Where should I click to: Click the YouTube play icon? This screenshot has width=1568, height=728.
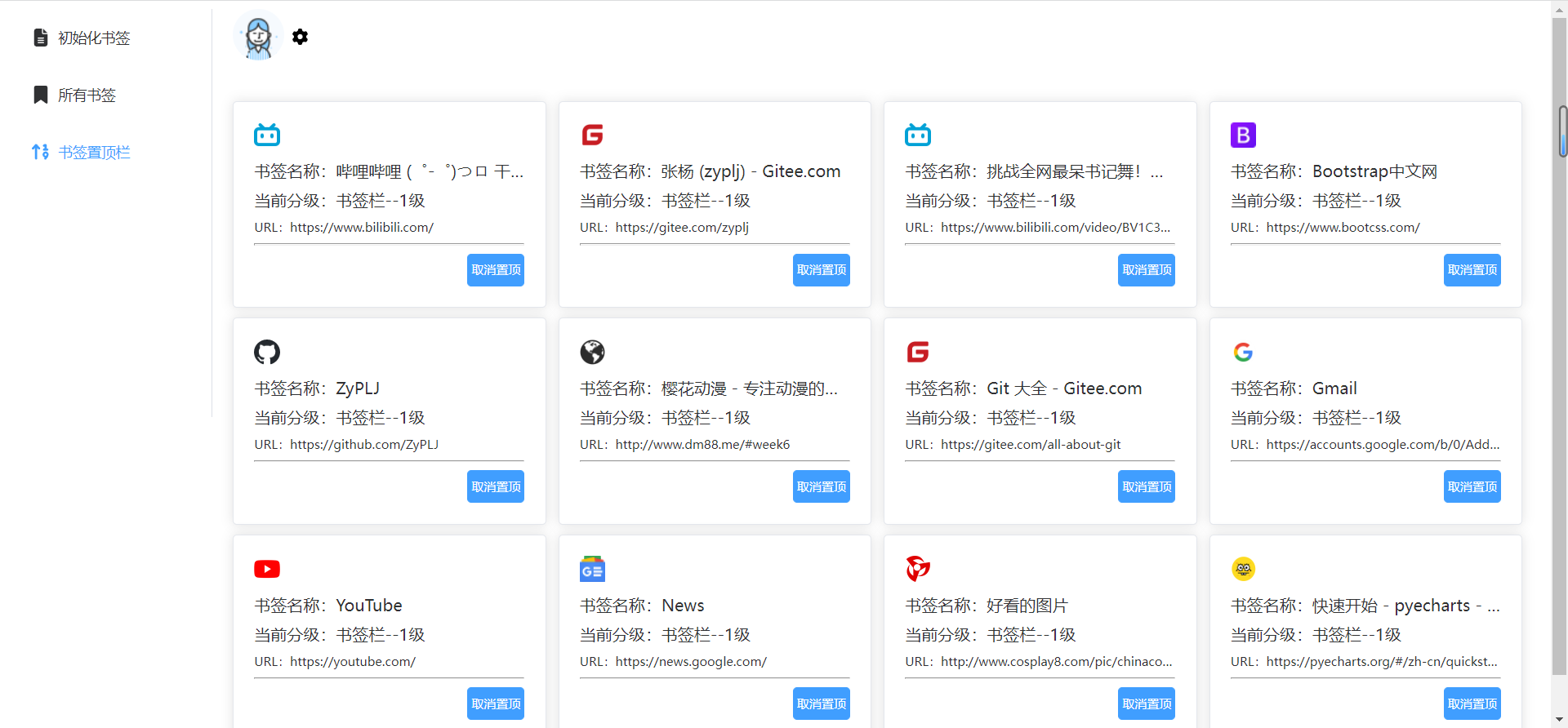(x=267, y=569)
